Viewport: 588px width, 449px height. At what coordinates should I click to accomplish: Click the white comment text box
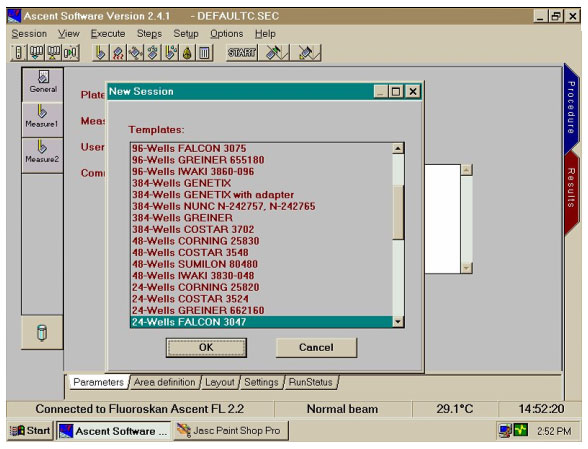tap(442, 219)
